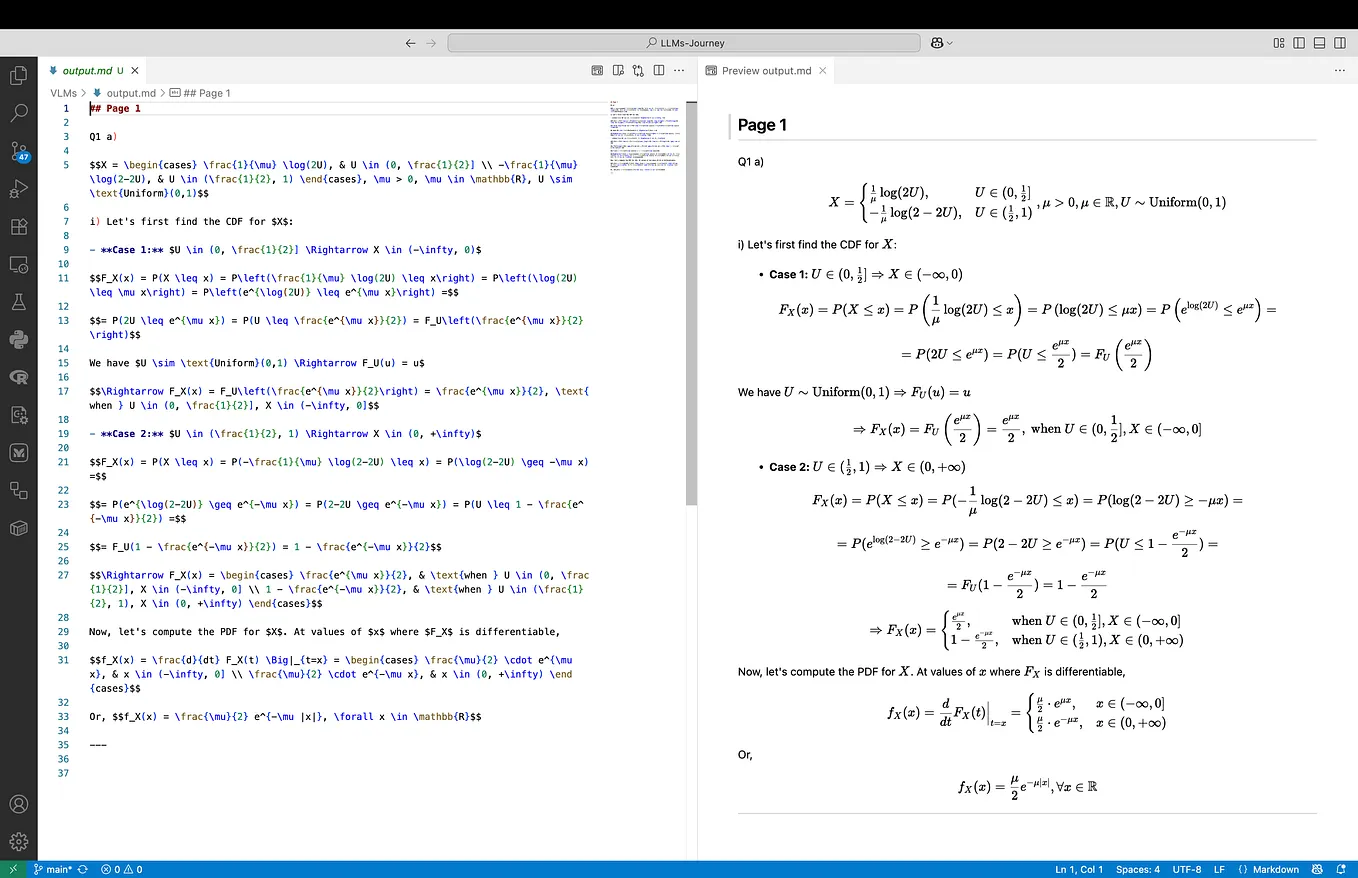Split the editor using the editor toolbar icon
Viewport: 1358px width, 878px height.
tap(659, 70)
